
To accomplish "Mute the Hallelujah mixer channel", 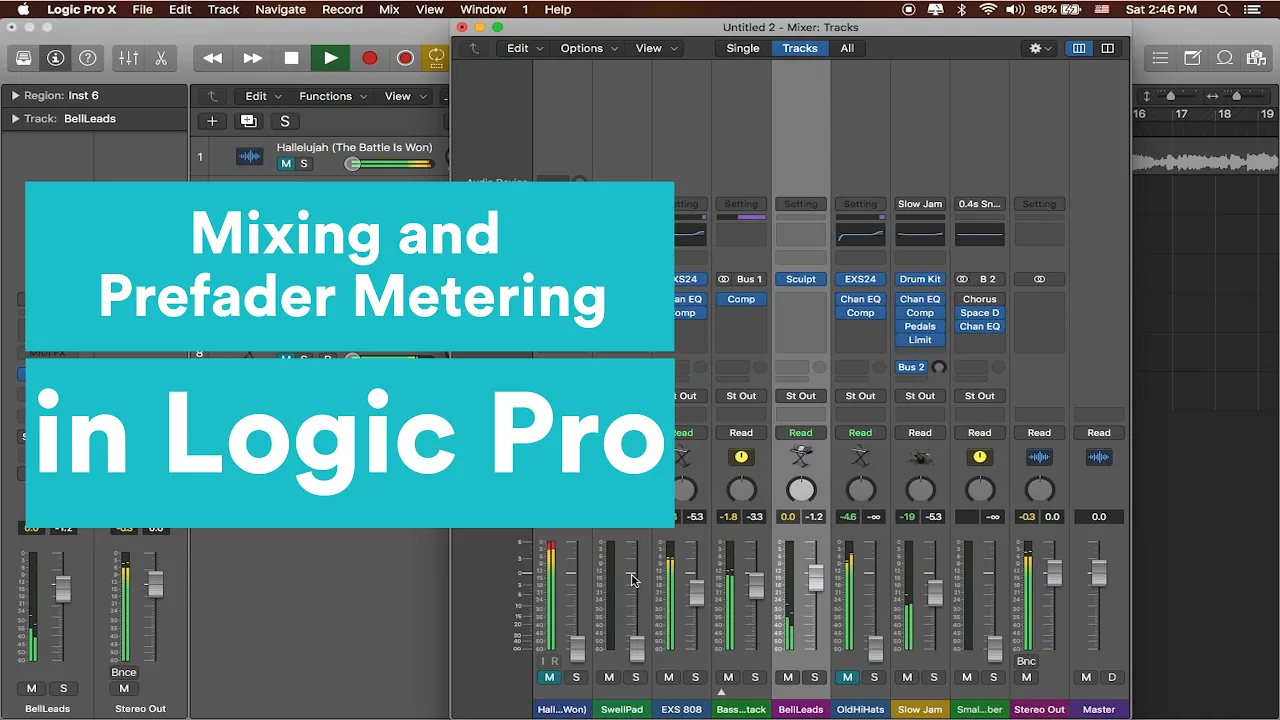I will [x=549, y=677].
